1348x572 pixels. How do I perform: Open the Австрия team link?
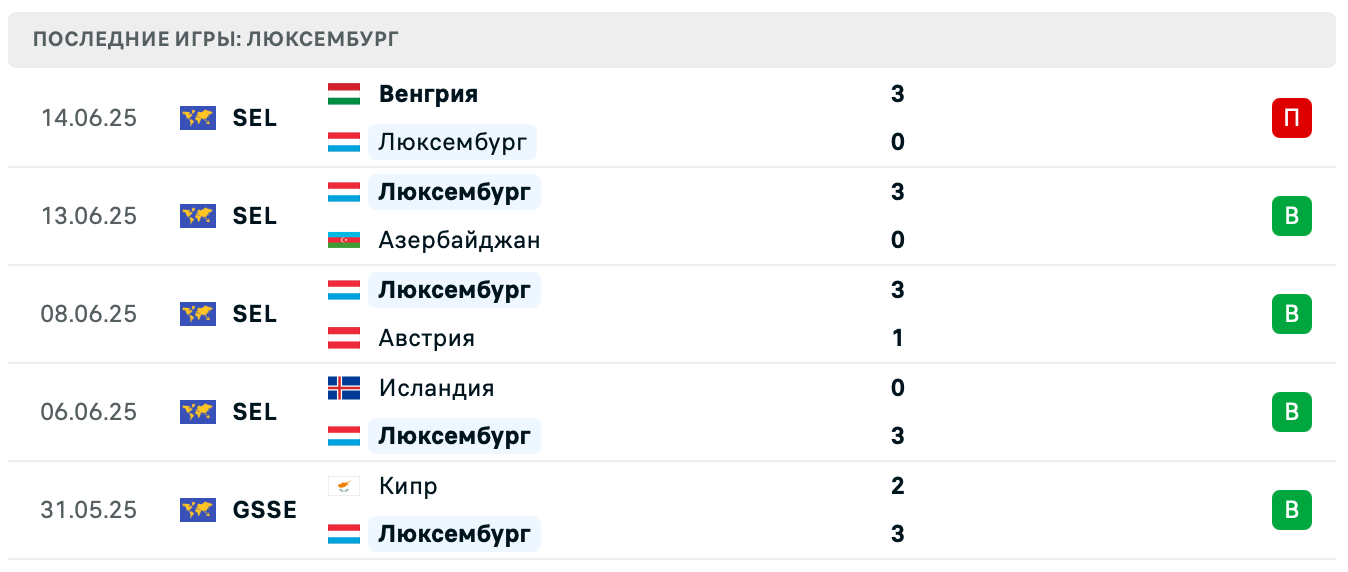coord(426,338)
